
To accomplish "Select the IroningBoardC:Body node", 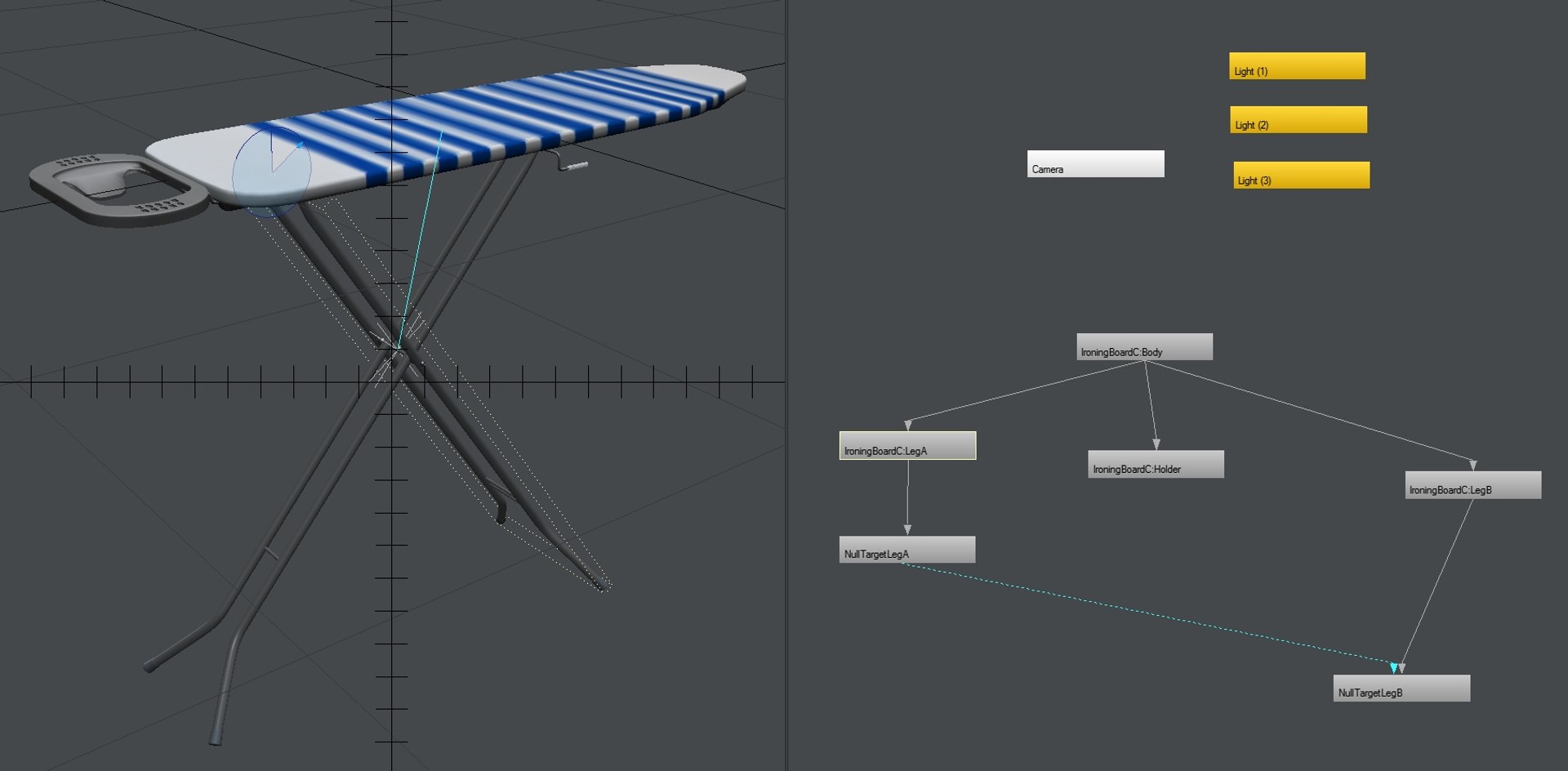I will click(x=1144, y=346).
